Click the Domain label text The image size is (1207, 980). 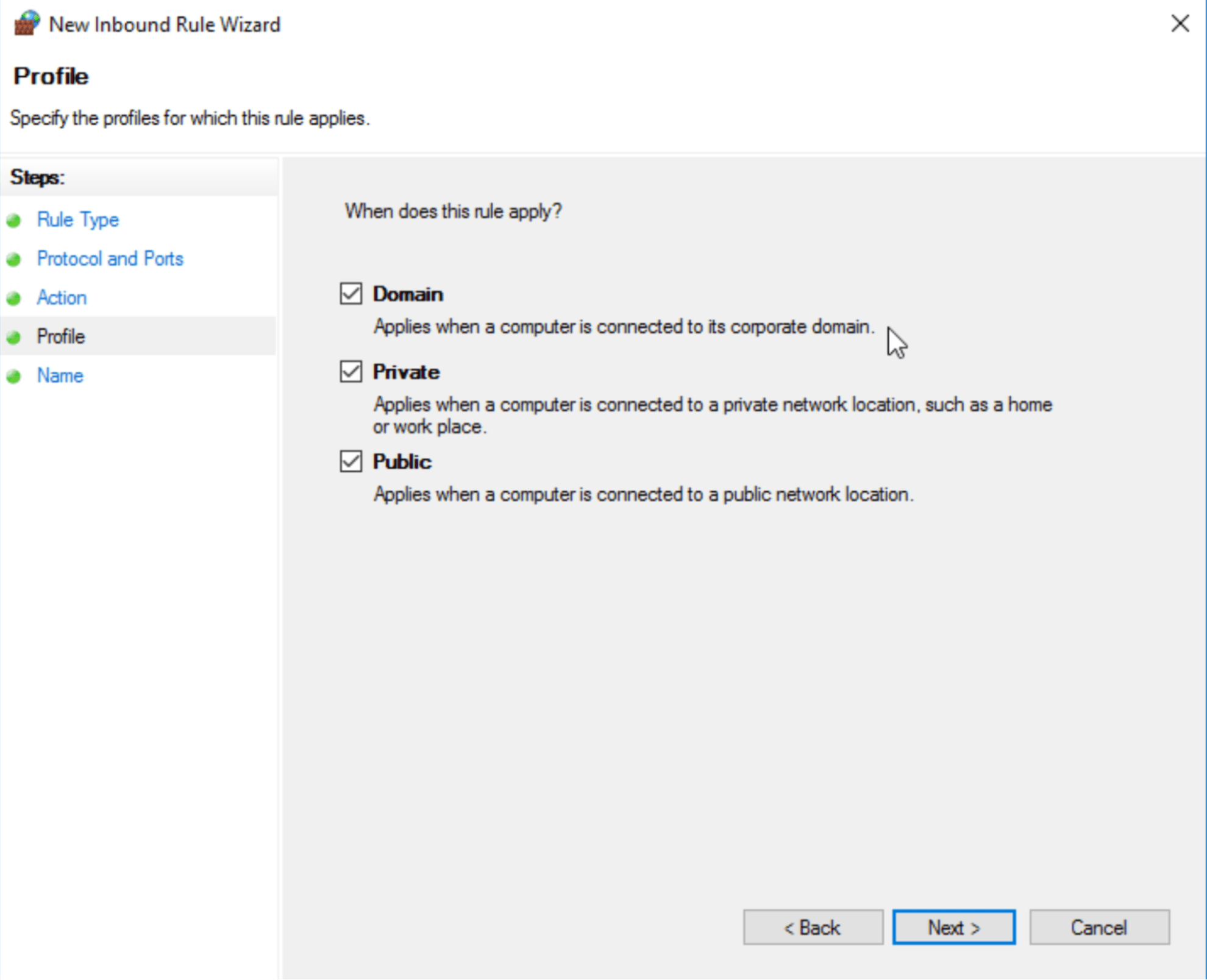pyautogui.click(x=408, y=294)
